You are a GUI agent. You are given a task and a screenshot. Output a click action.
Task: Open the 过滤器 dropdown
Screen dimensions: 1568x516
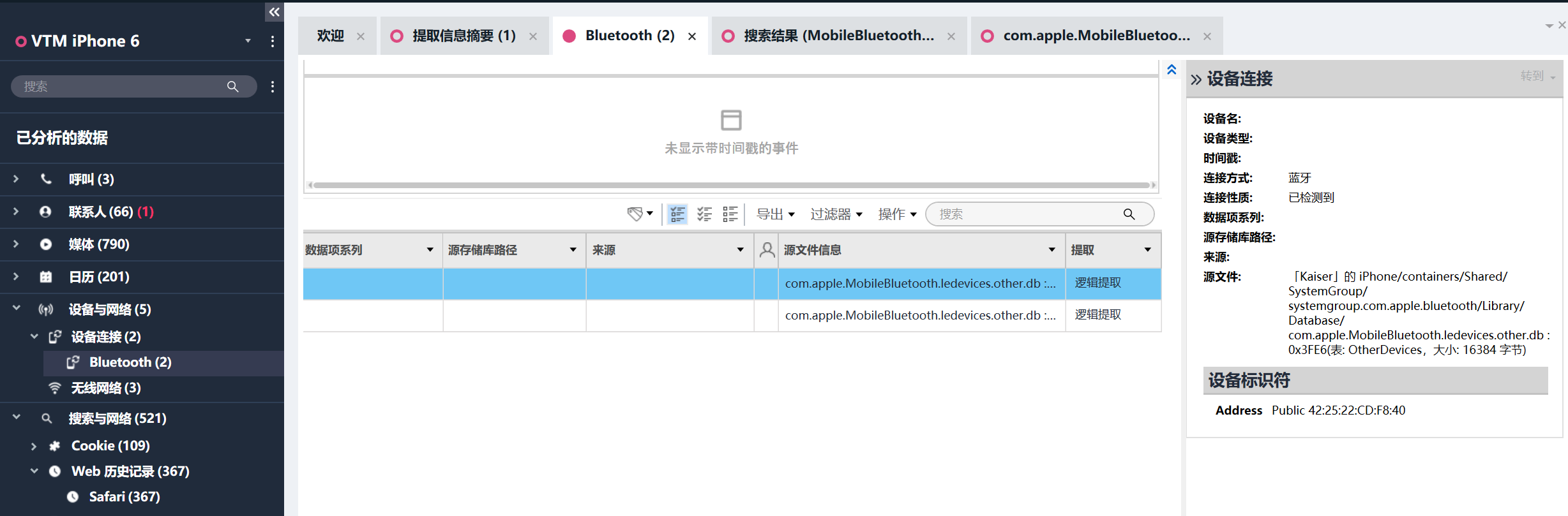pyautogui.click(x=836, y=214)
